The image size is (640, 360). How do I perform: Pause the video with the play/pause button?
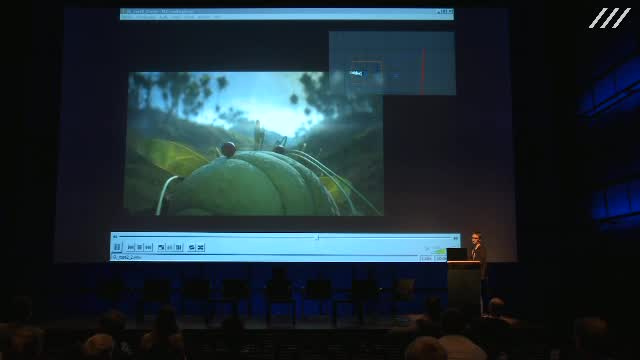117,247
